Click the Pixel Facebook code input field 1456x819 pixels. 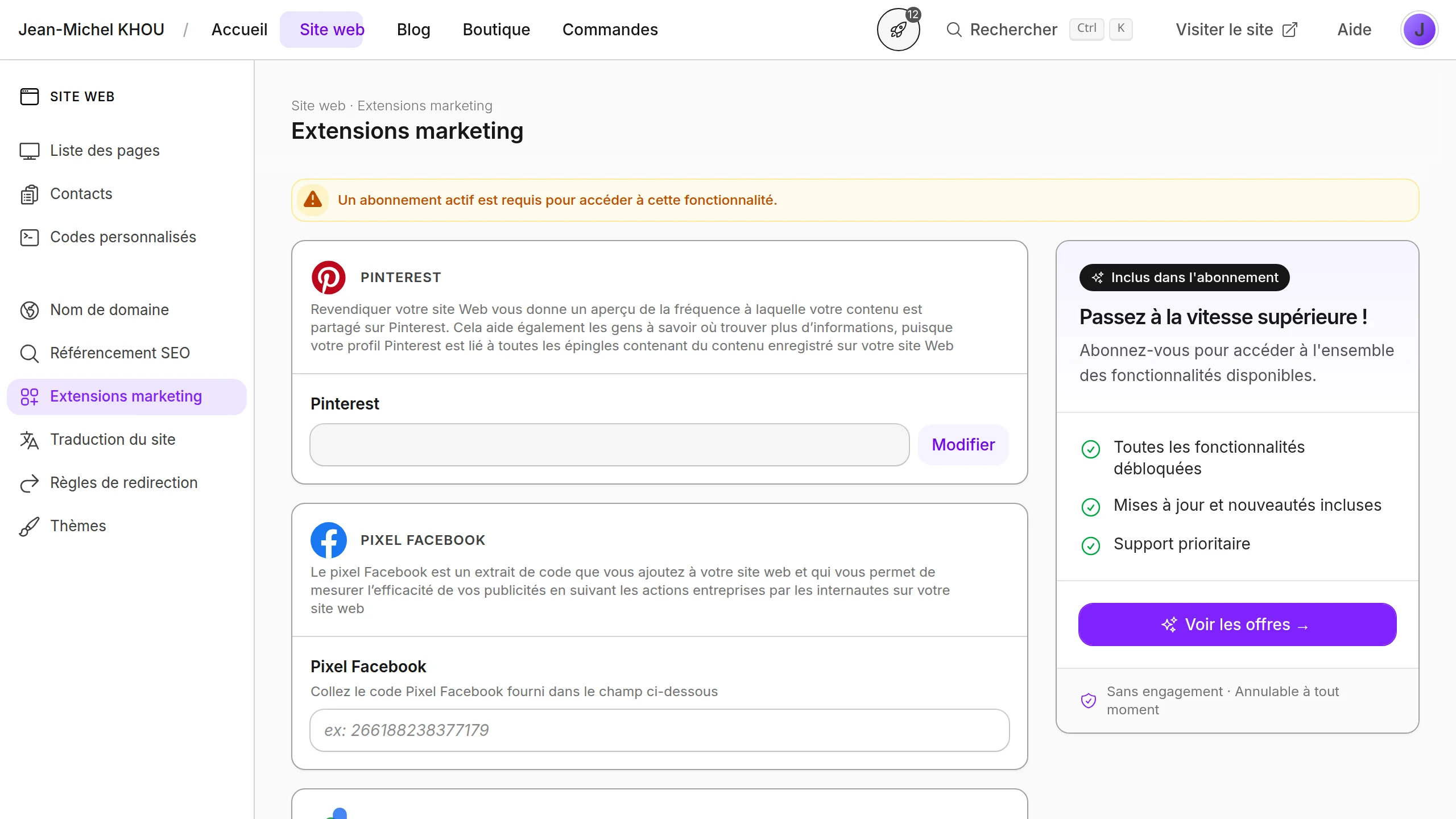coord(659,730)
